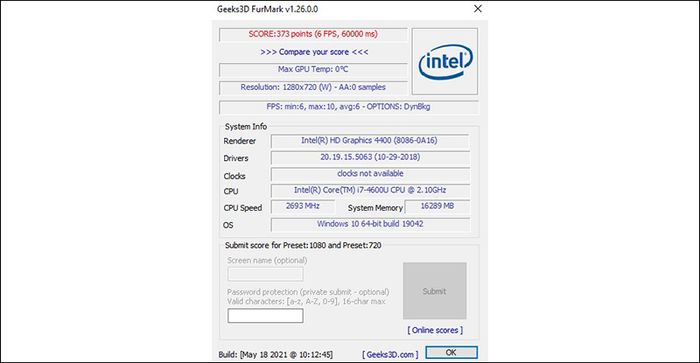
Task: Click the Drivers label
Action: (x=236, y=159)
